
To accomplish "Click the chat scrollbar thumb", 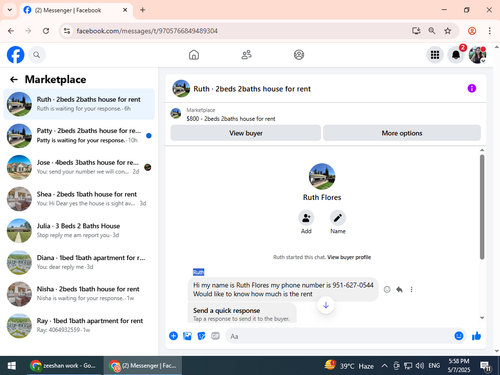I will tap(482, 207).
